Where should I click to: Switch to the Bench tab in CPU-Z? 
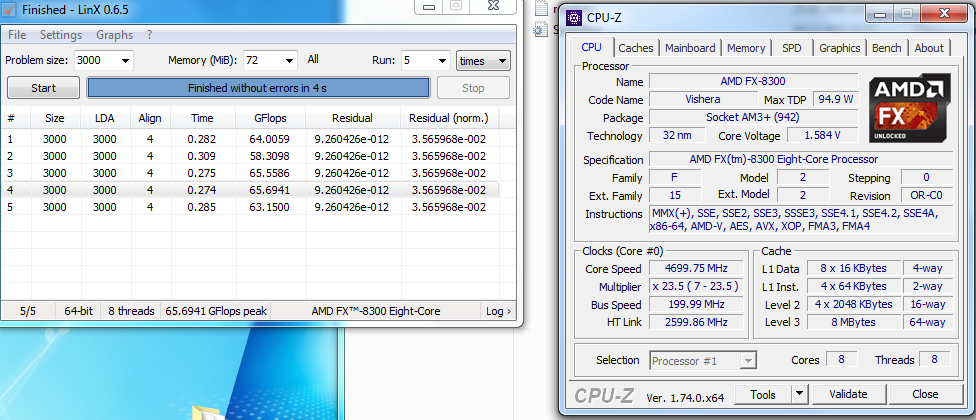[x=886, y=48]
